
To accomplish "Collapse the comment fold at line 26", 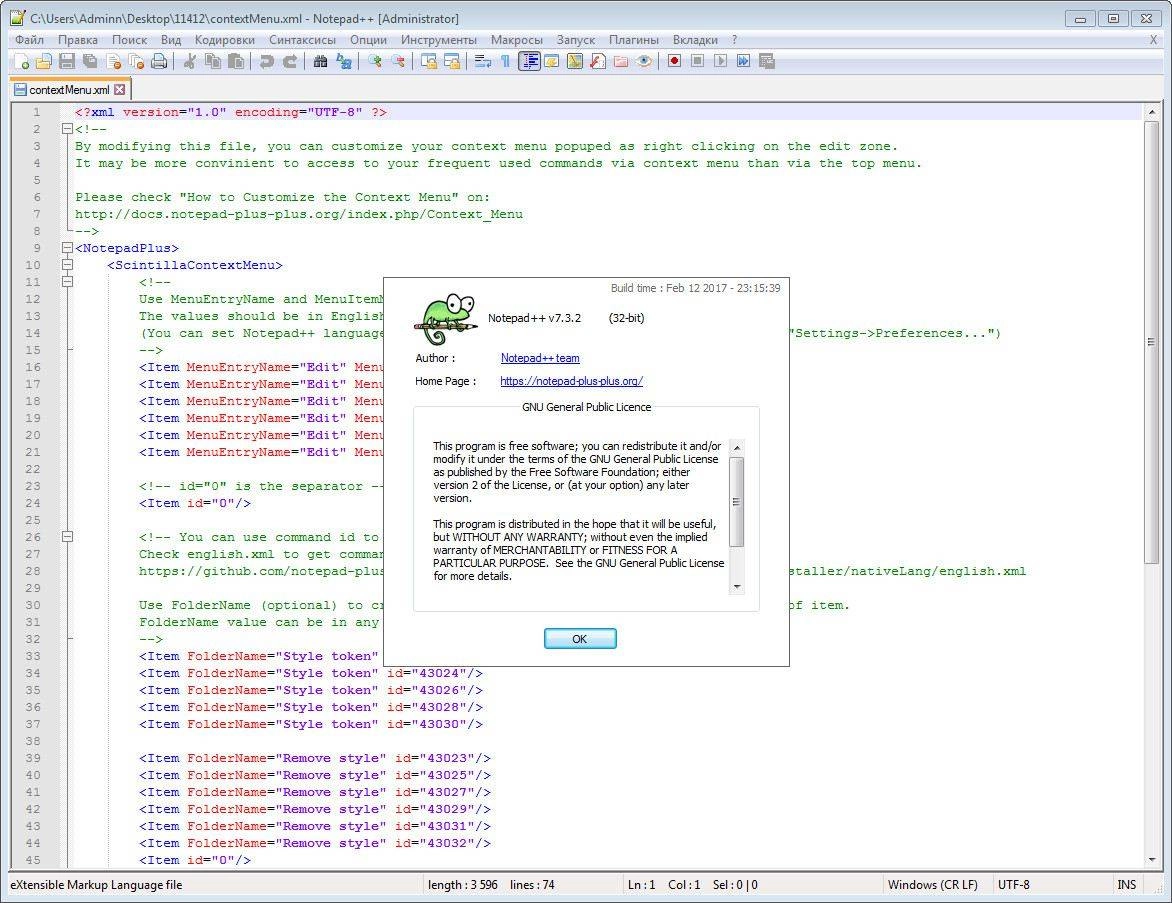I will pyautogui.click(x=67, y=537).
